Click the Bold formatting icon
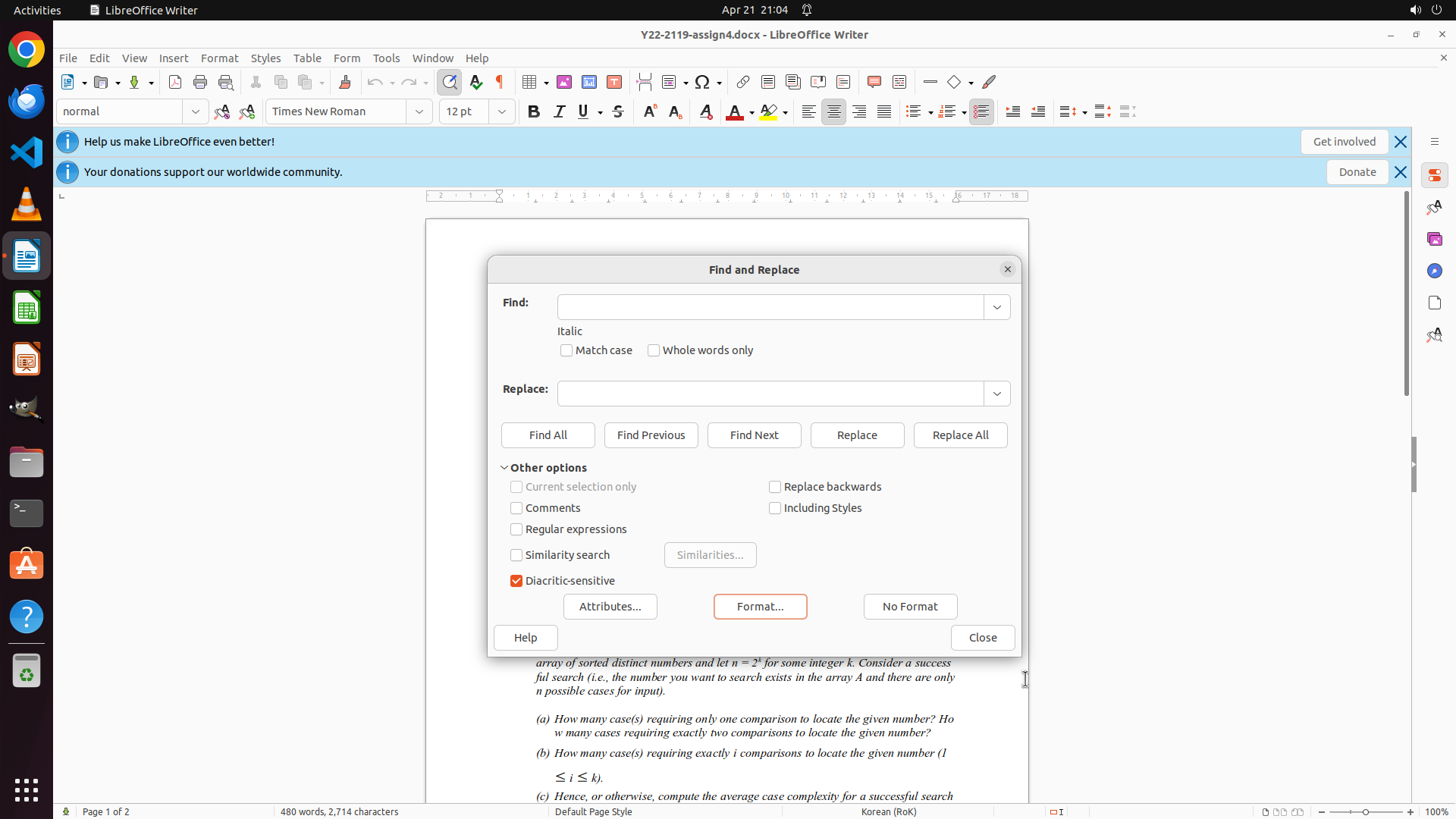Screen dimensions: 1456x819 534,111
